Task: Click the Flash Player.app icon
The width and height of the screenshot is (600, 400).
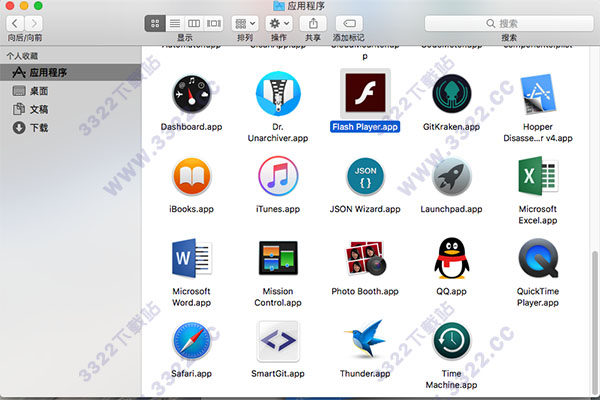Action: [x=365, y=93]
